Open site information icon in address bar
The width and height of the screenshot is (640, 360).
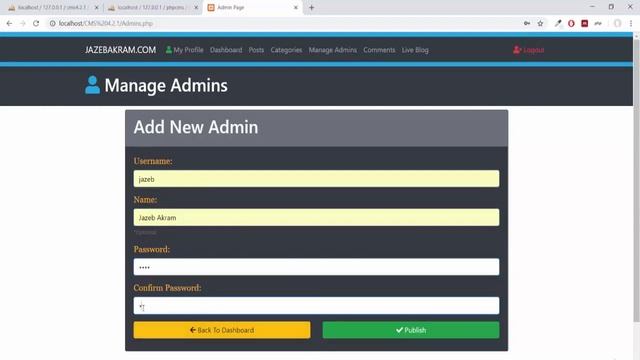tap(52, 24)
